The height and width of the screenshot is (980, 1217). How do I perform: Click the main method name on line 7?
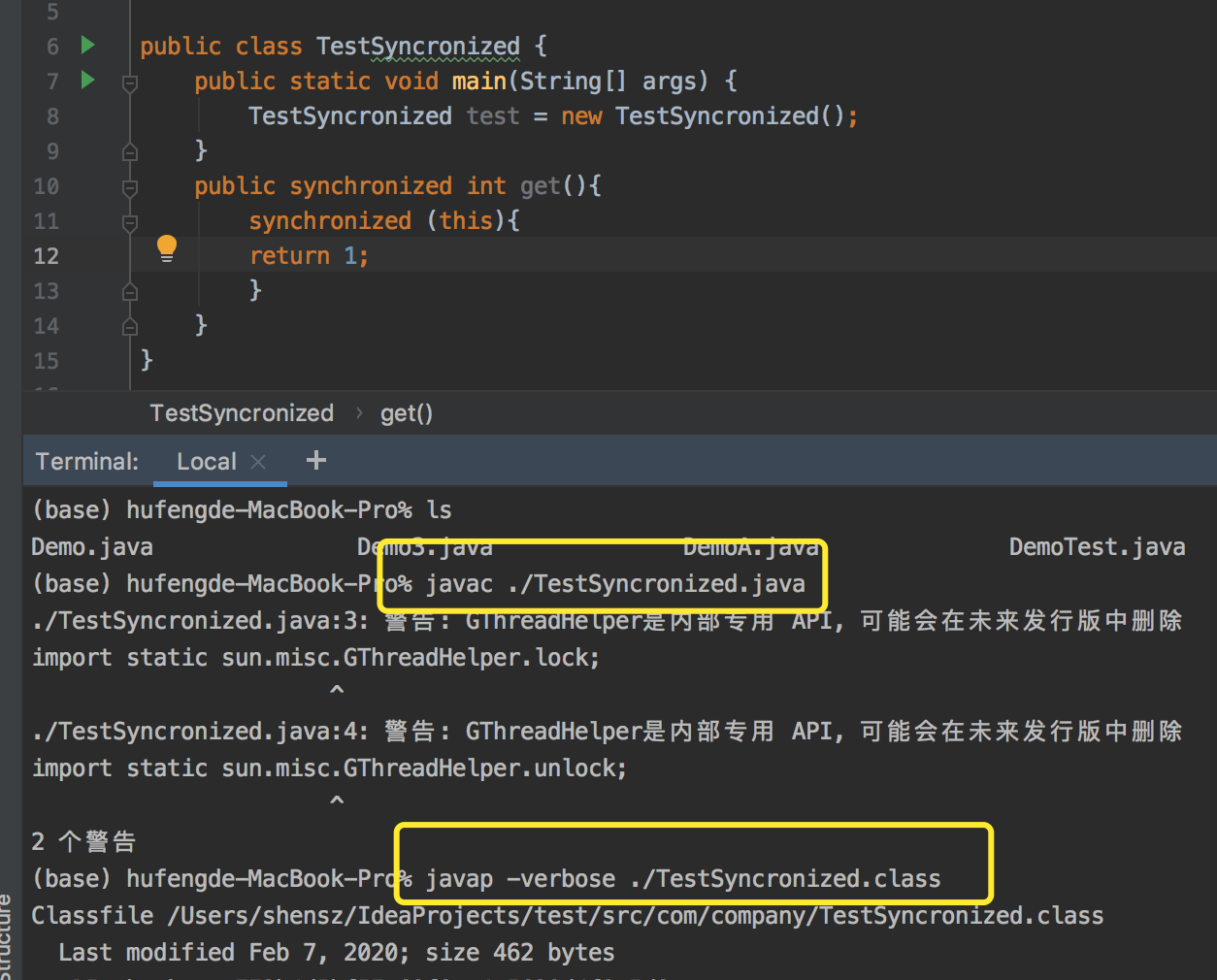479,82
